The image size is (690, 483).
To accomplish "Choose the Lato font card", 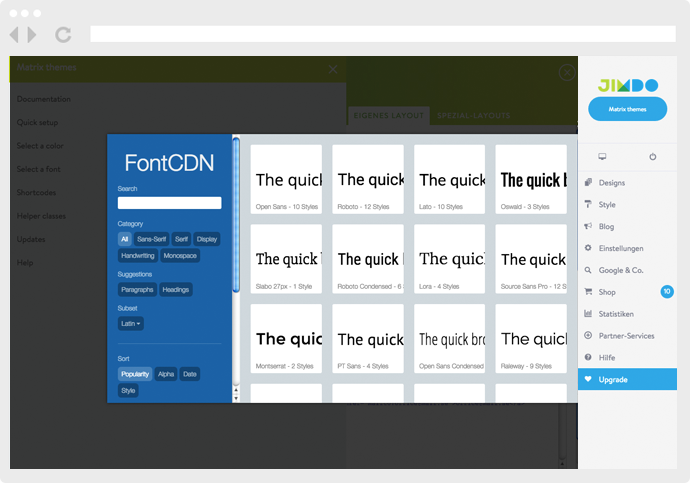I will click(449, 179).
